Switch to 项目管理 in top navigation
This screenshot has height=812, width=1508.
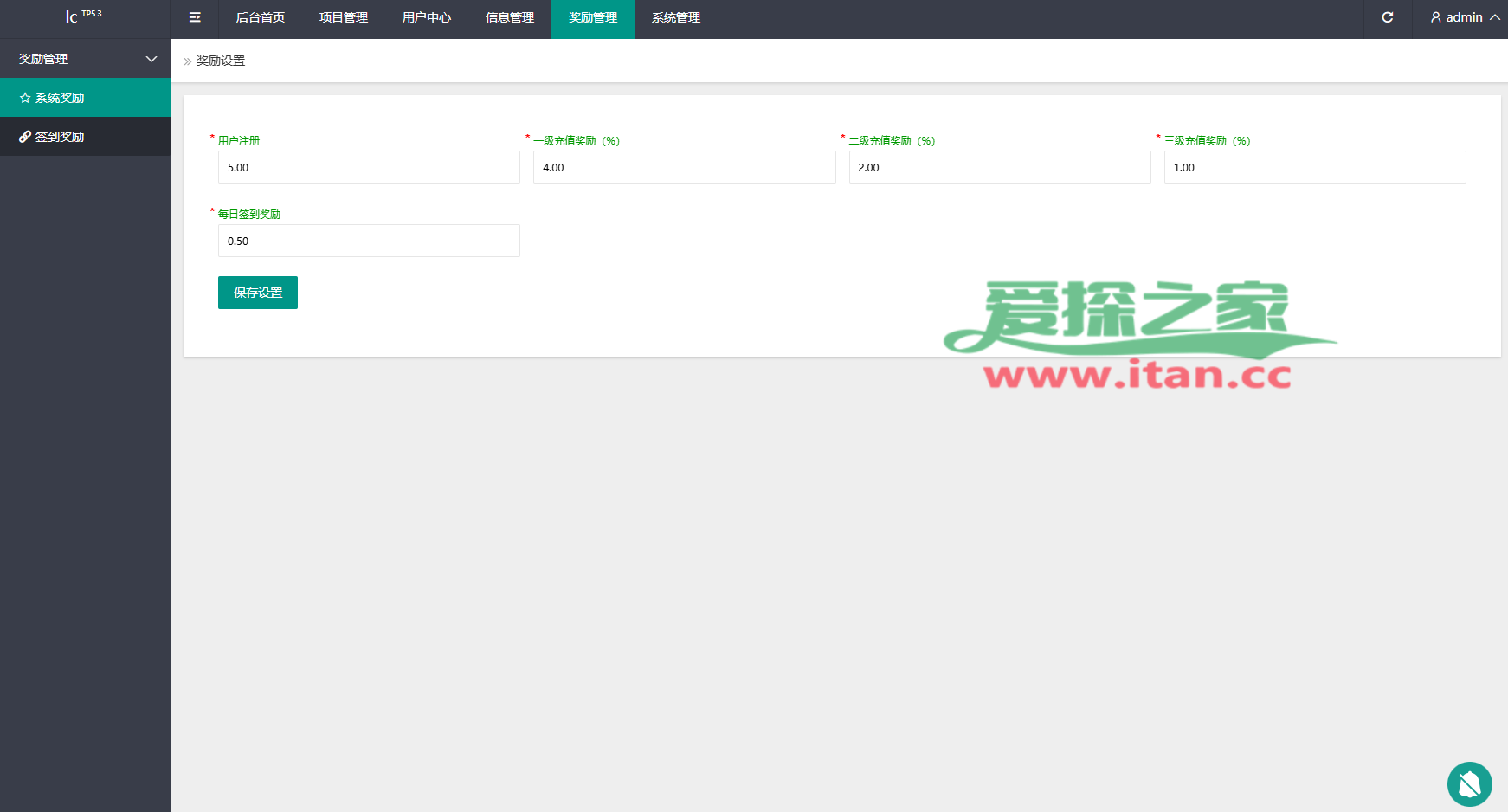click(343, 17)
